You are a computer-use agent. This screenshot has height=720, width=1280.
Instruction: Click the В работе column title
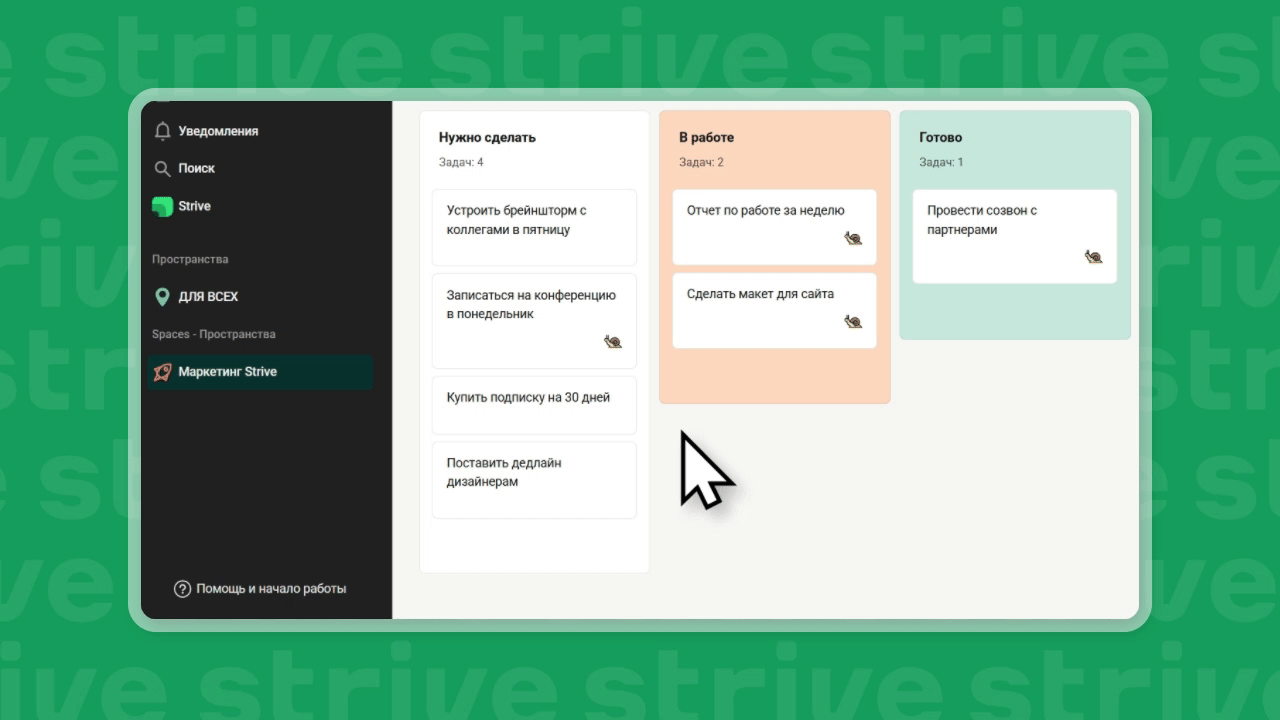(x=706, y=138)
